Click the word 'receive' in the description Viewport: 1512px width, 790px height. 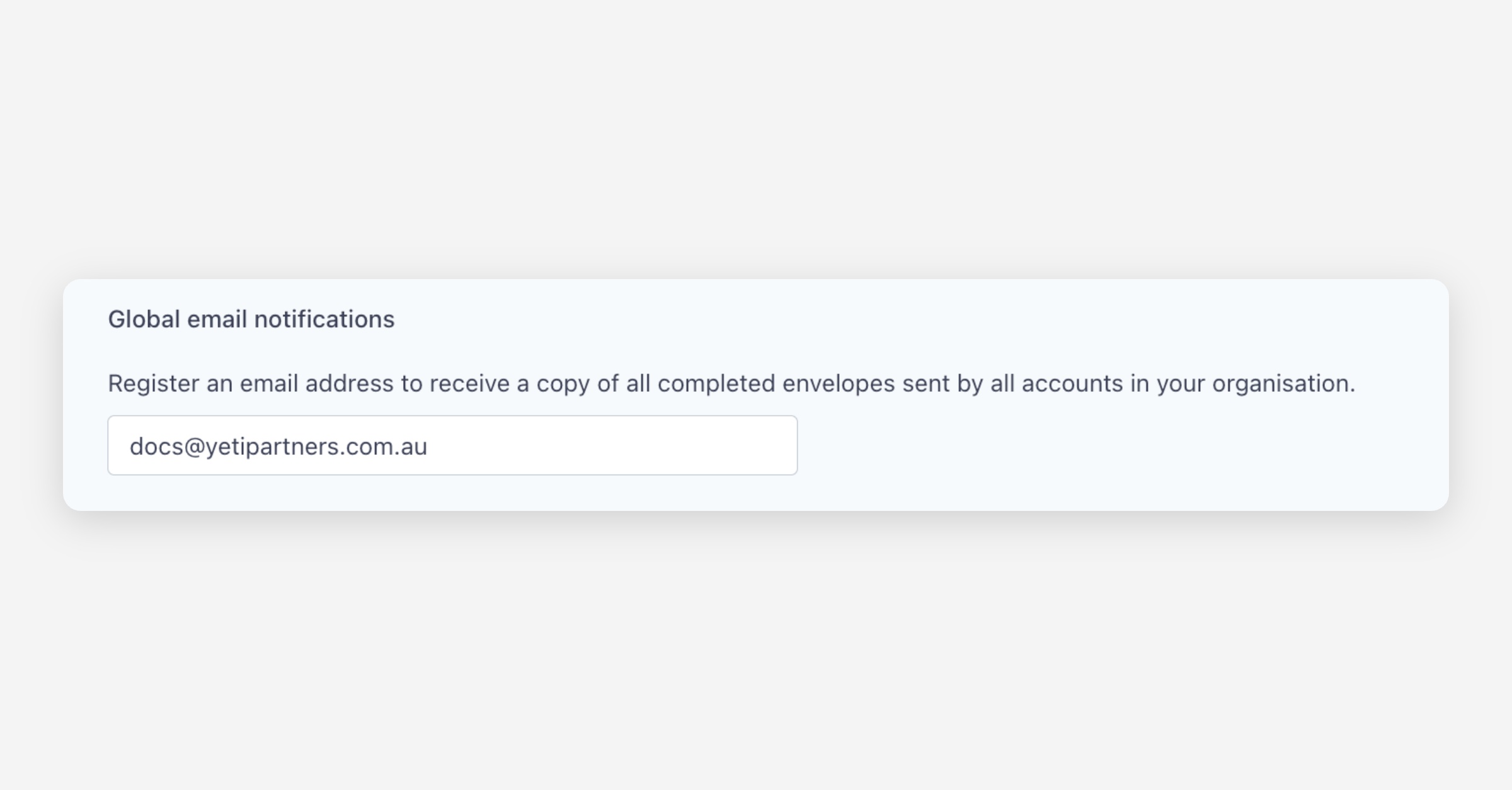(x=469, y=384)
